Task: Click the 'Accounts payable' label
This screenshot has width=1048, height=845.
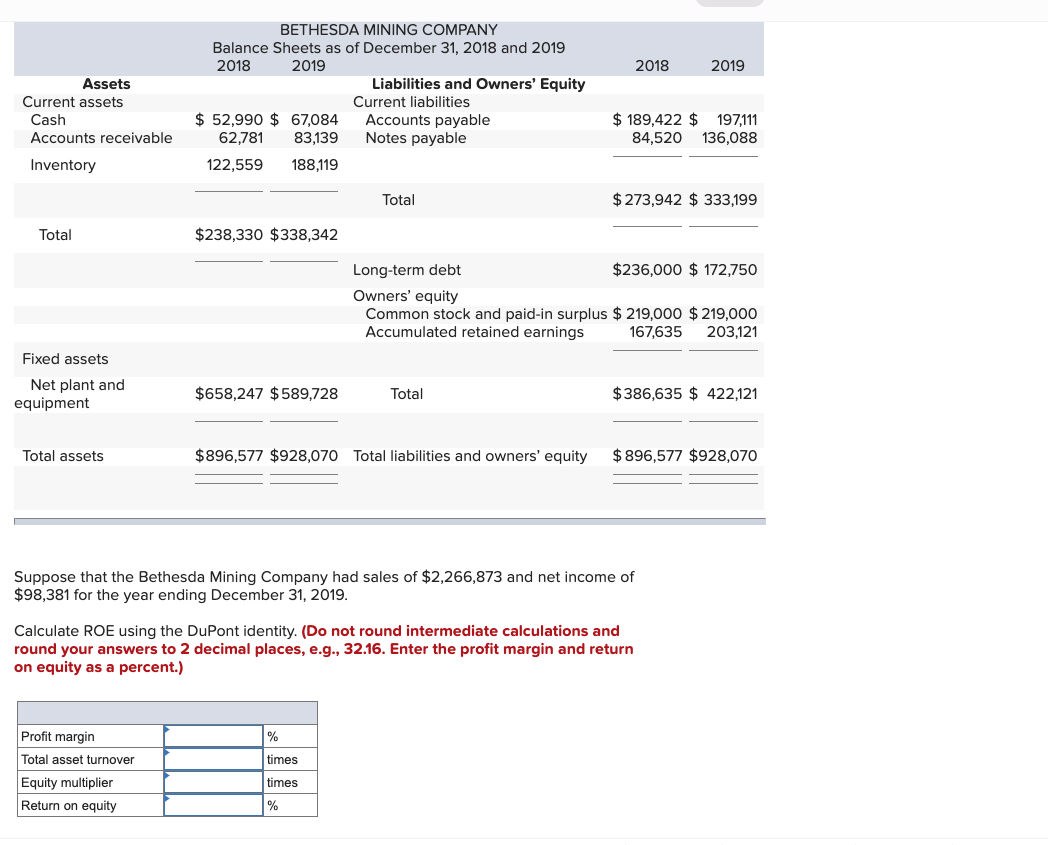Action: click(x=428, y=120)
